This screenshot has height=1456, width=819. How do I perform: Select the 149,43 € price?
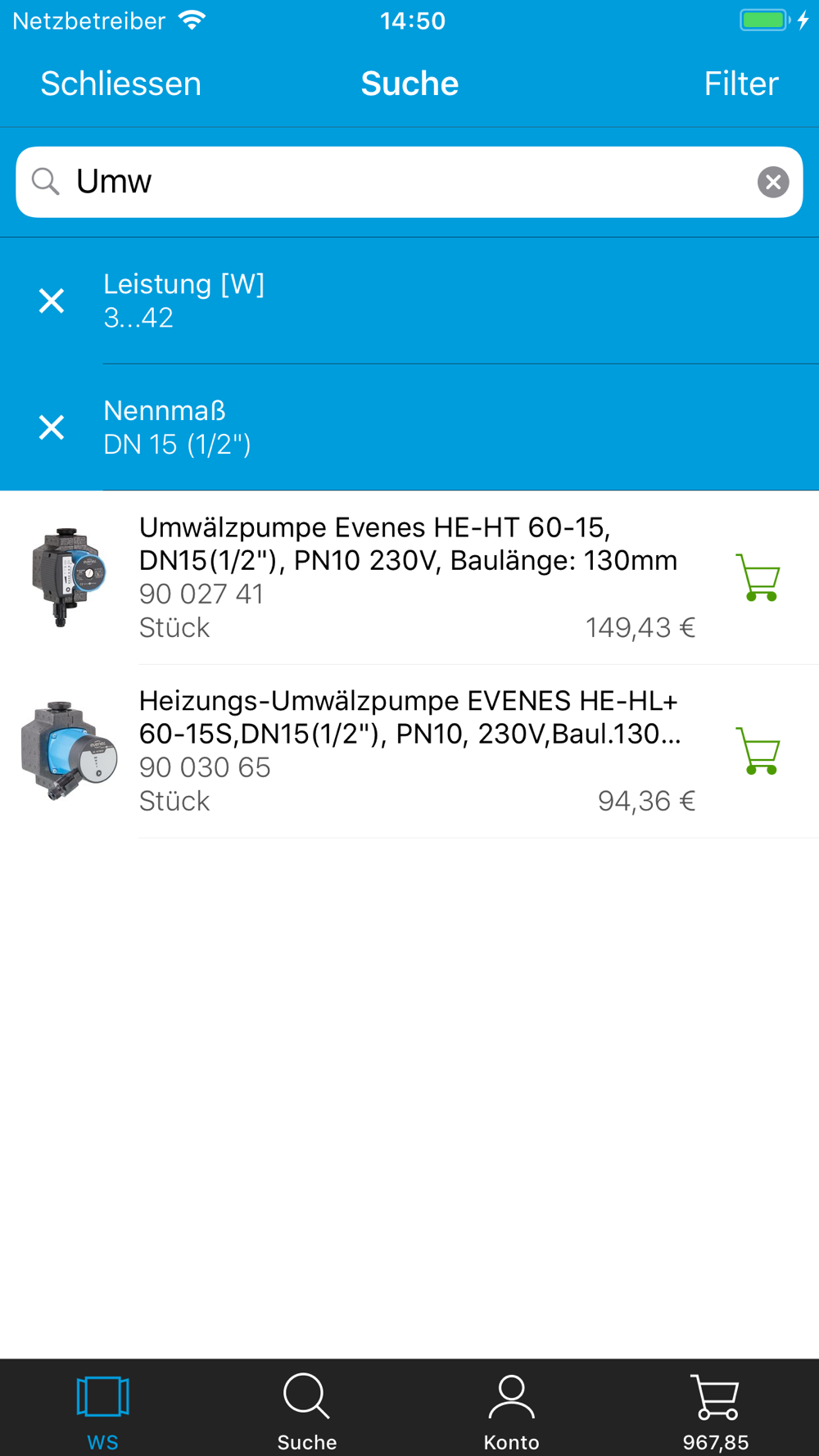[x=640, y=627]
